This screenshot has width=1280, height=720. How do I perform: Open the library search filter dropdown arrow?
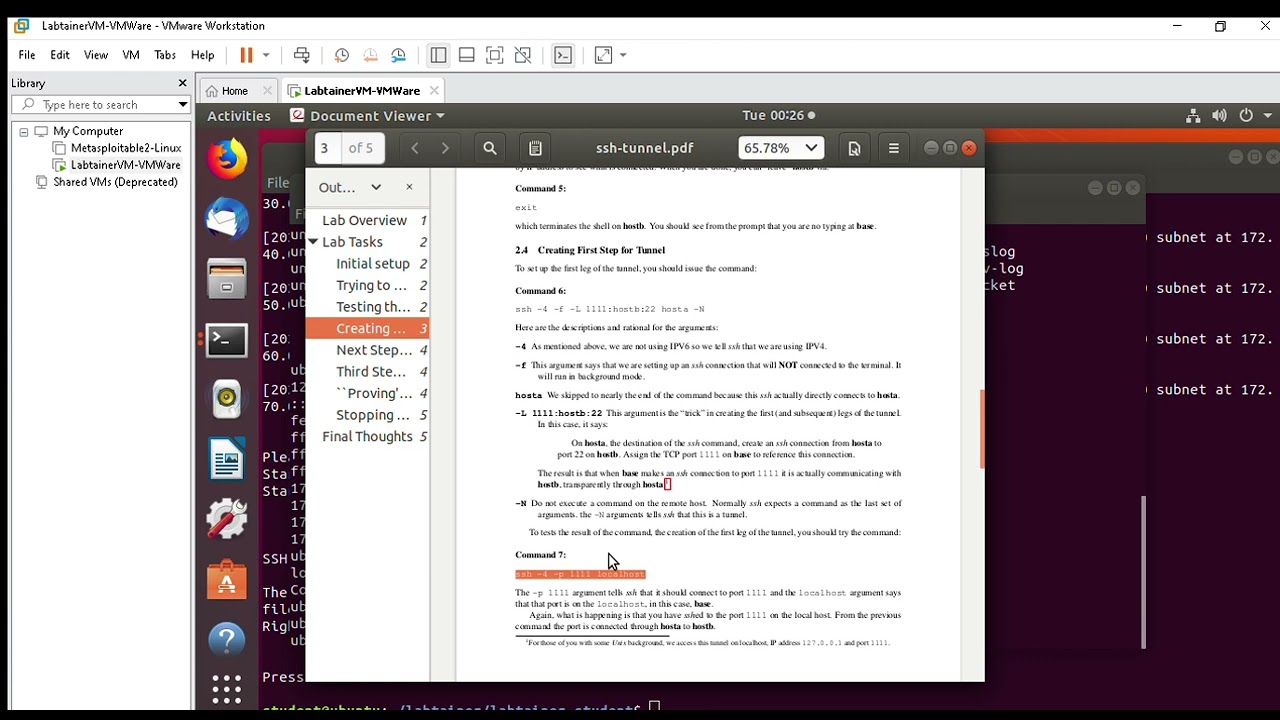183,105
